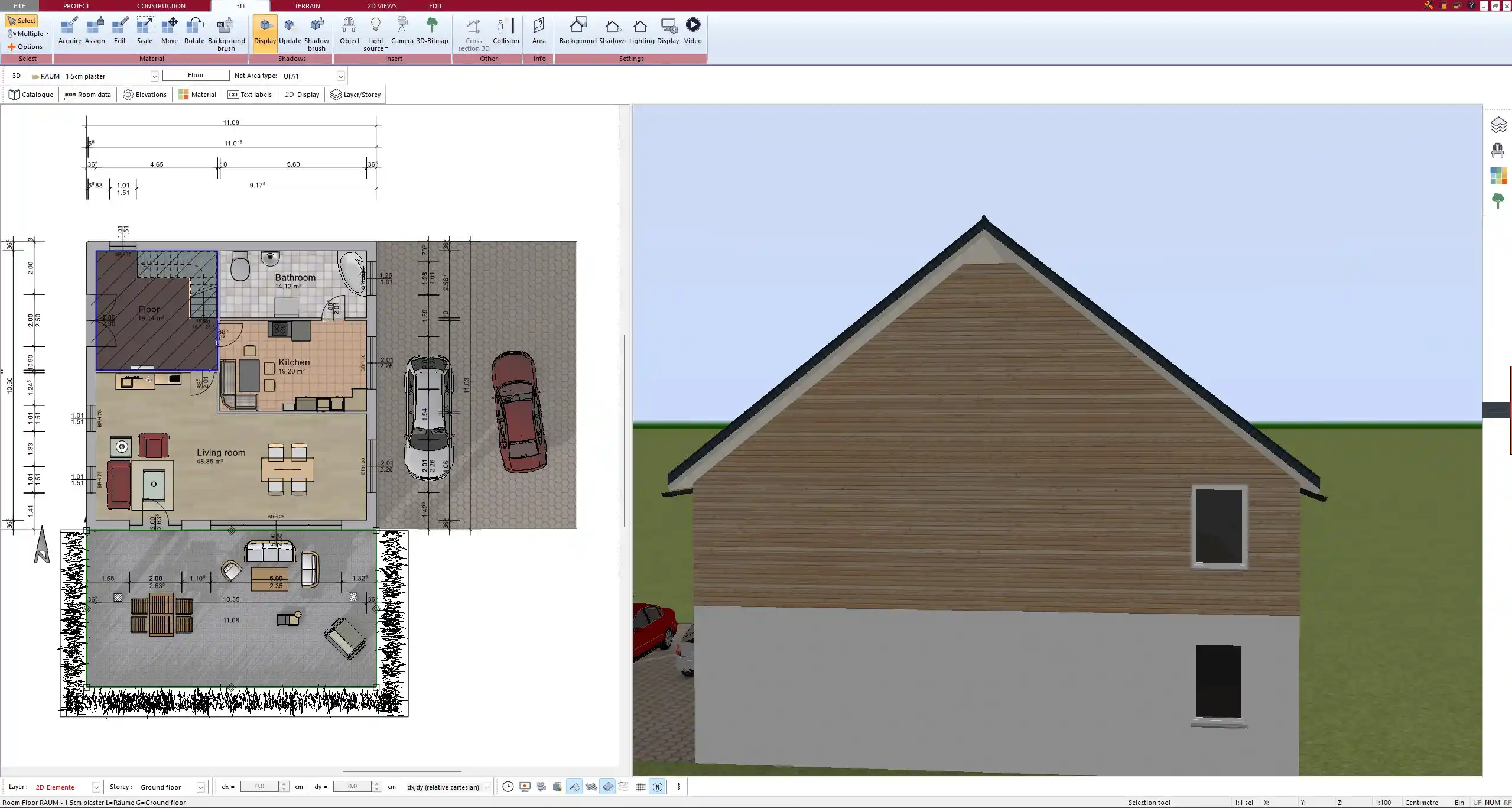This screenshot has width=1512, height=808.
Task: Click the Room data button
Action: point(87,95)
